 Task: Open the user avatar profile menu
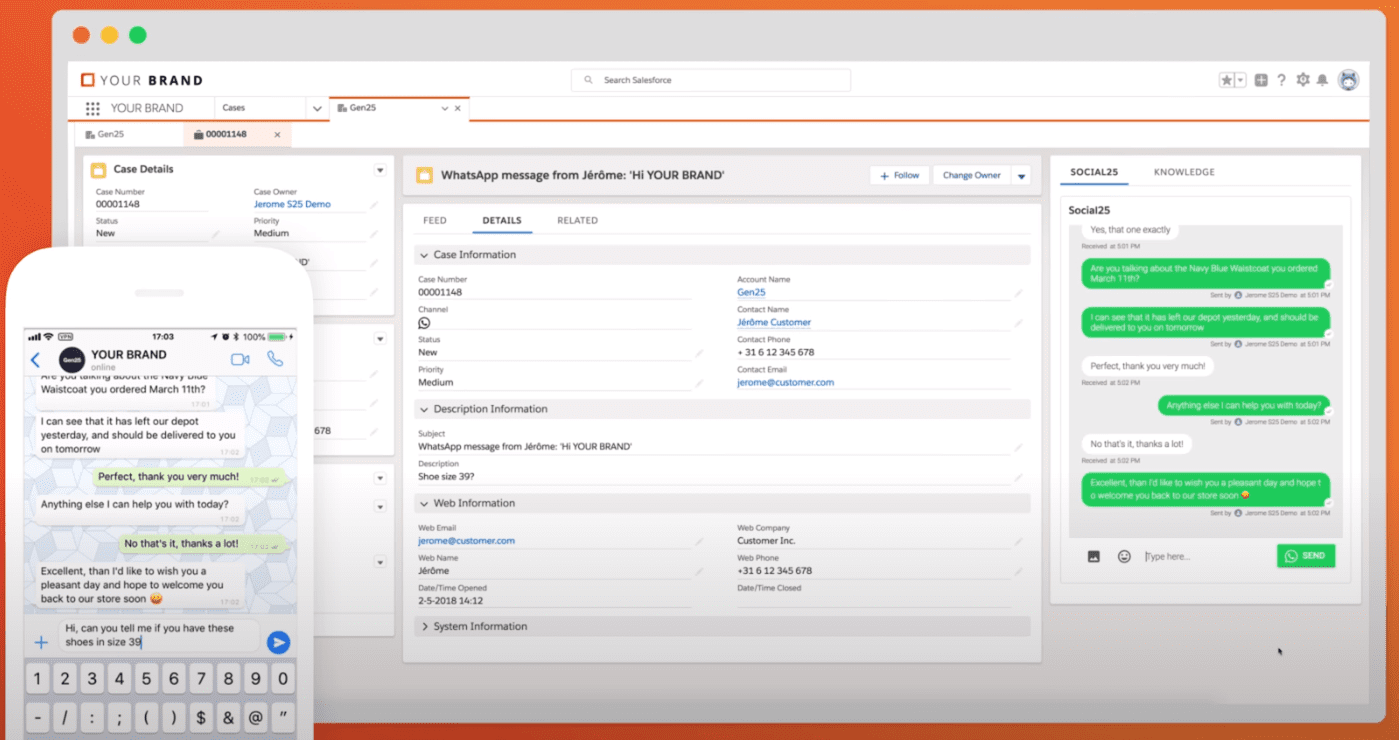pos(1349,80)
